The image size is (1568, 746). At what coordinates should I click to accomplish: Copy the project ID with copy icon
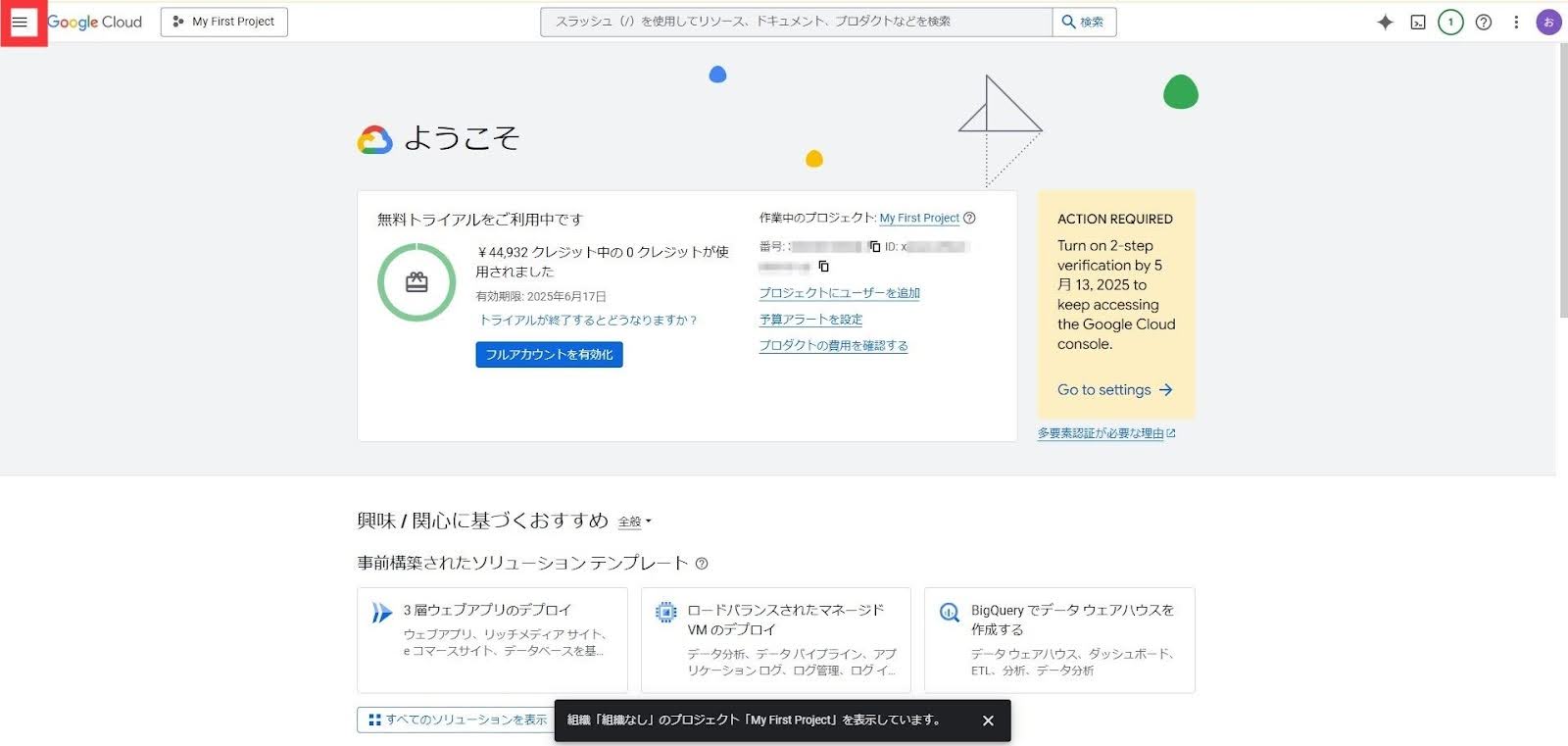(823, 267)
